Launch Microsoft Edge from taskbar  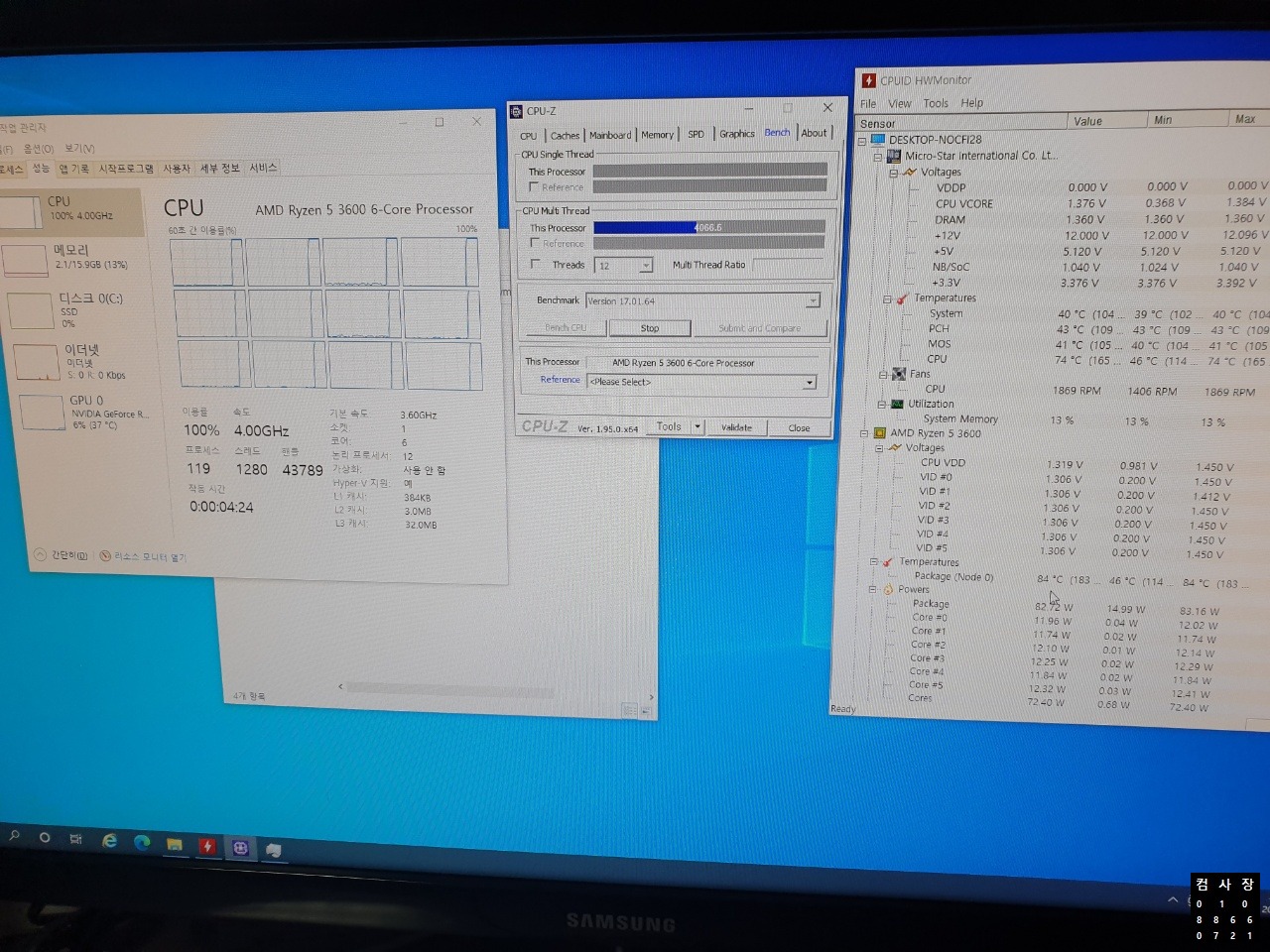[x=142, y=842]
